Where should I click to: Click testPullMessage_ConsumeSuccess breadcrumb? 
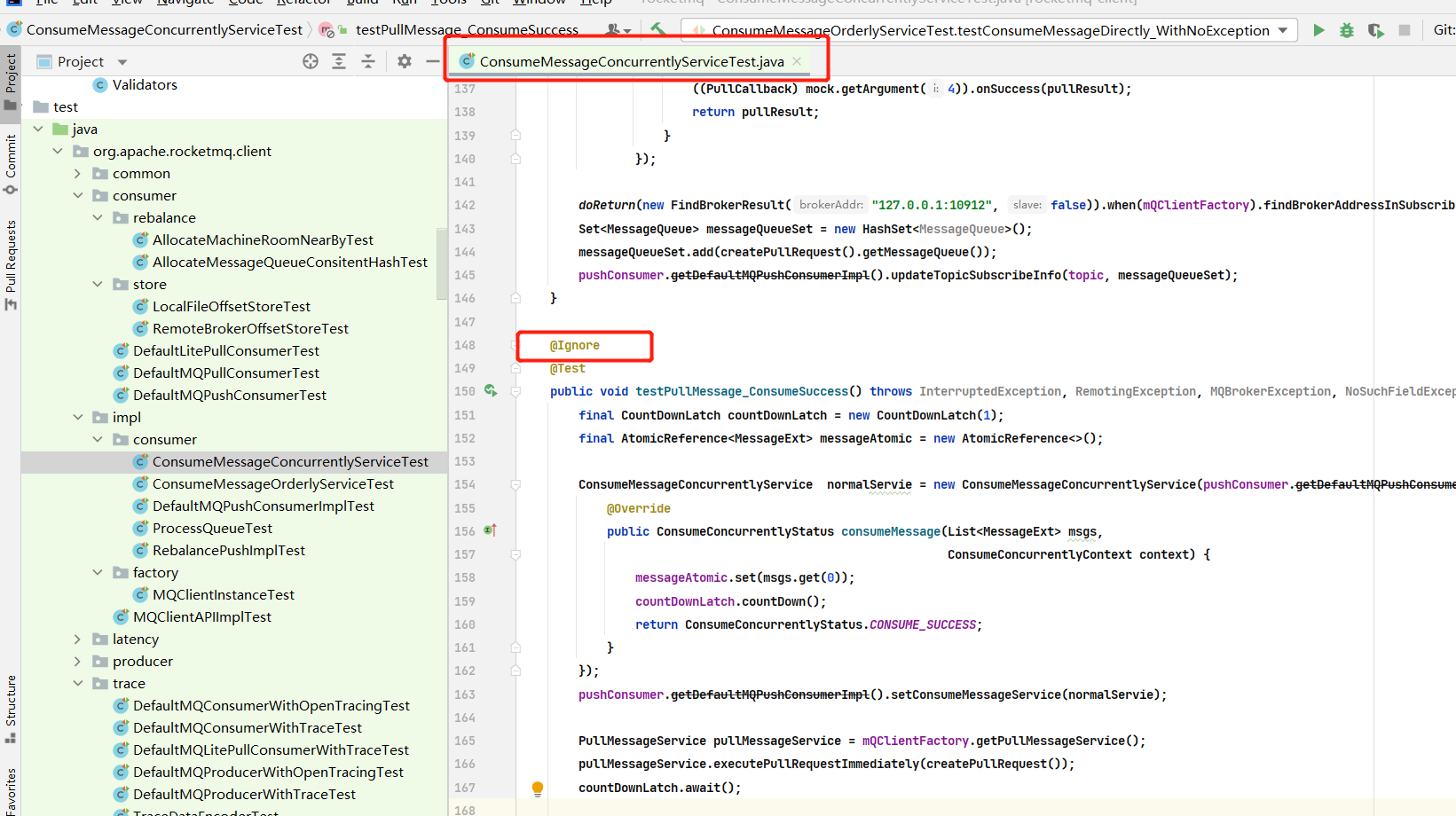coord(467,29)
